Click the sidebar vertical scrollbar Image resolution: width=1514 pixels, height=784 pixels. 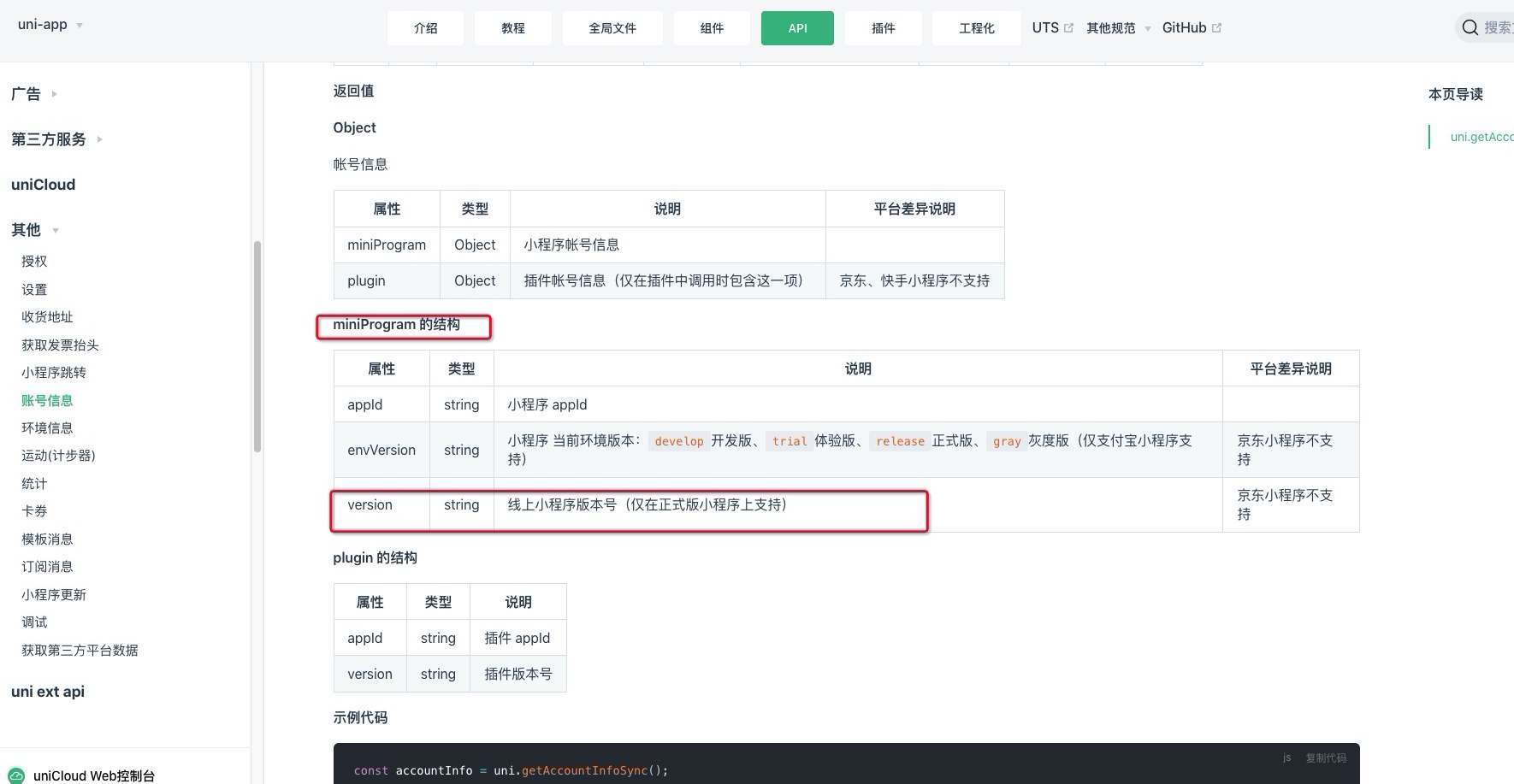[257, 346]
